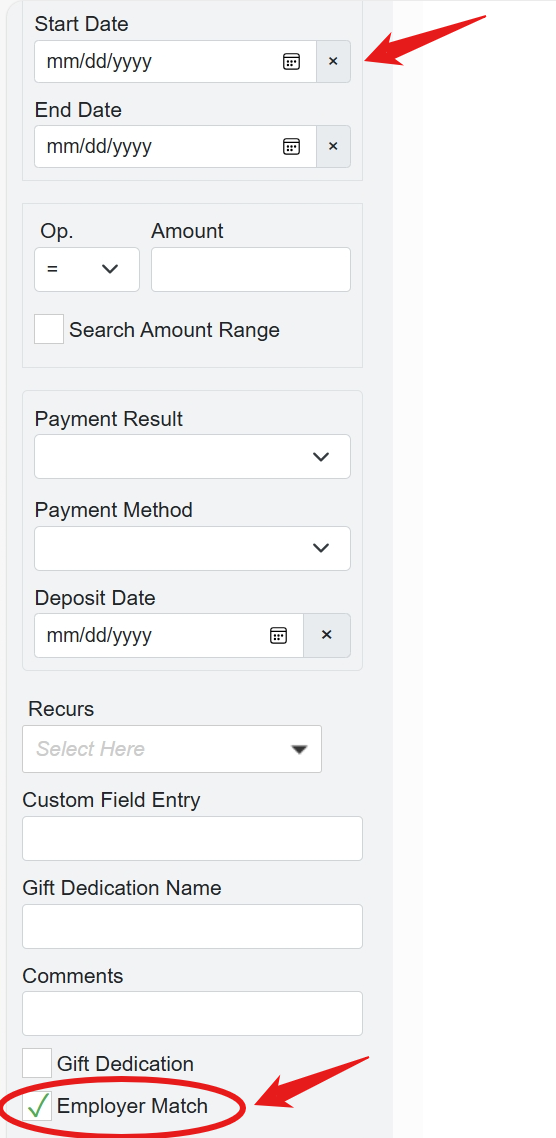Check the Search Amount Range checkbox
The image size is (556, 1138).
click(x=49, y=329)
